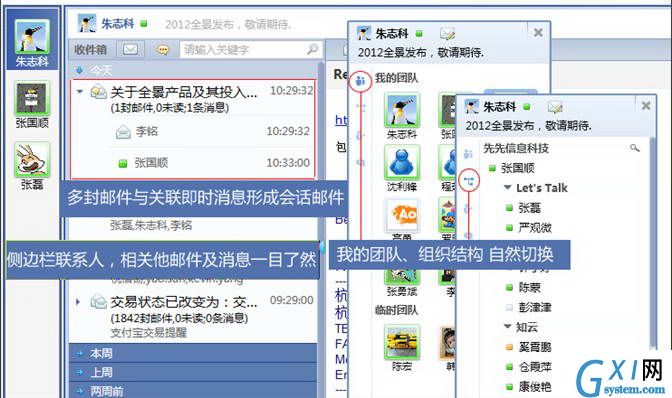672x398 pixels.
Task: Select 奚胥鹏 under 知云
Action: coord(535,347)
